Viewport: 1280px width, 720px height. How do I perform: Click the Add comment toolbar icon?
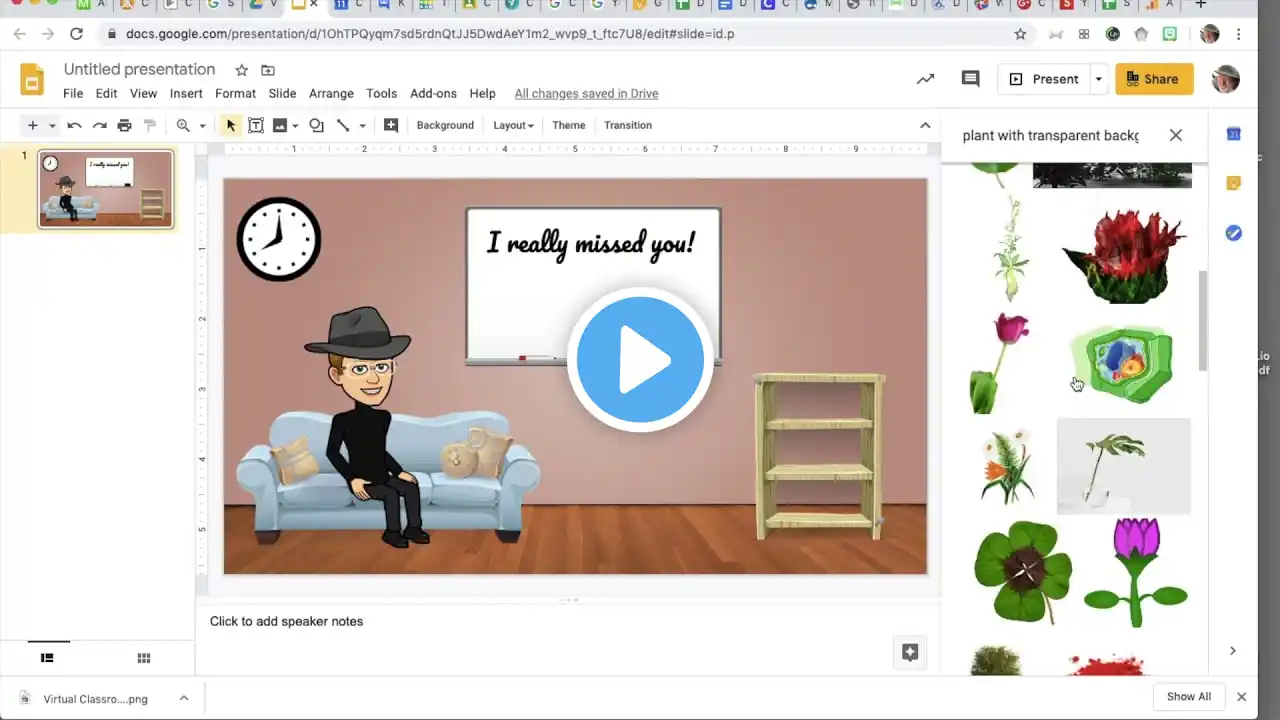tap(391, 125)
